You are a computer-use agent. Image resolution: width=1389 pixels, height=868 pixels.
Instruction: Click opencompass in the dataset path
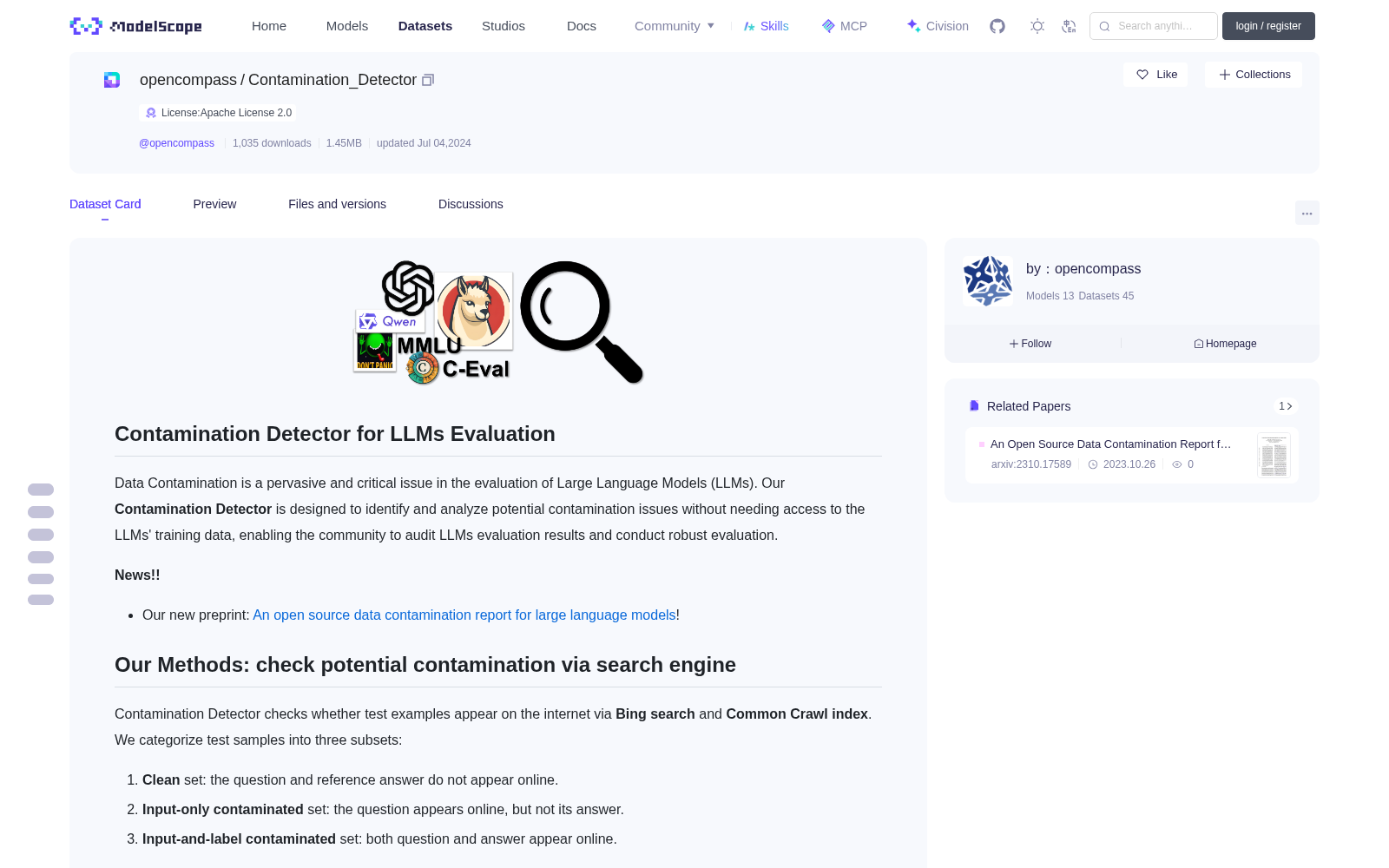188,80
